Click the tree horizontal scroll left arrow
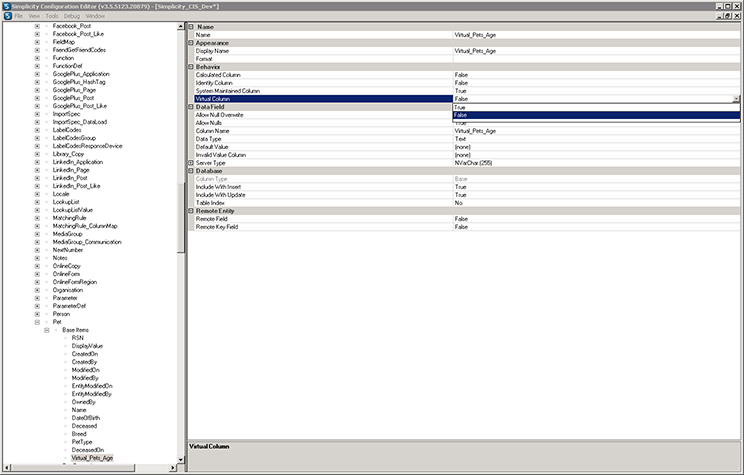 [7, 468]
